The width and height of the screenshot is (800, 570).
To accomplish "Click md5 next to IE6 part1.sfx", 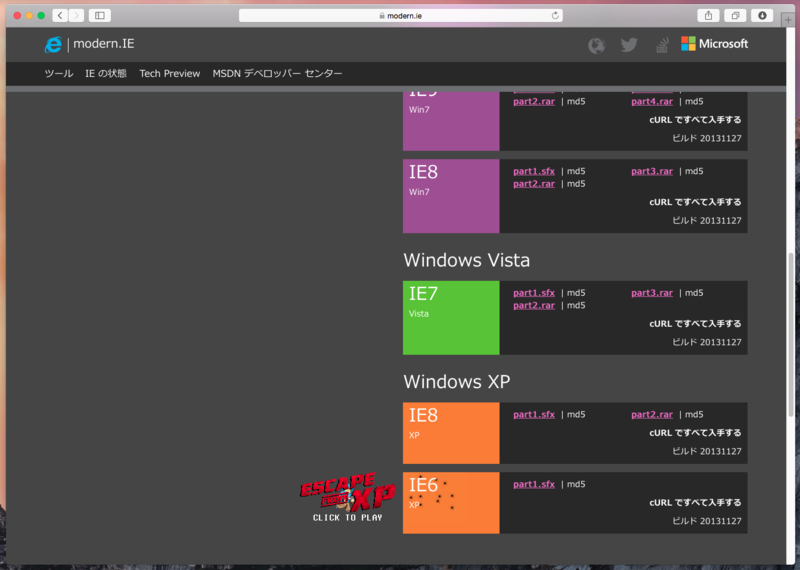I will coord(576,484).
